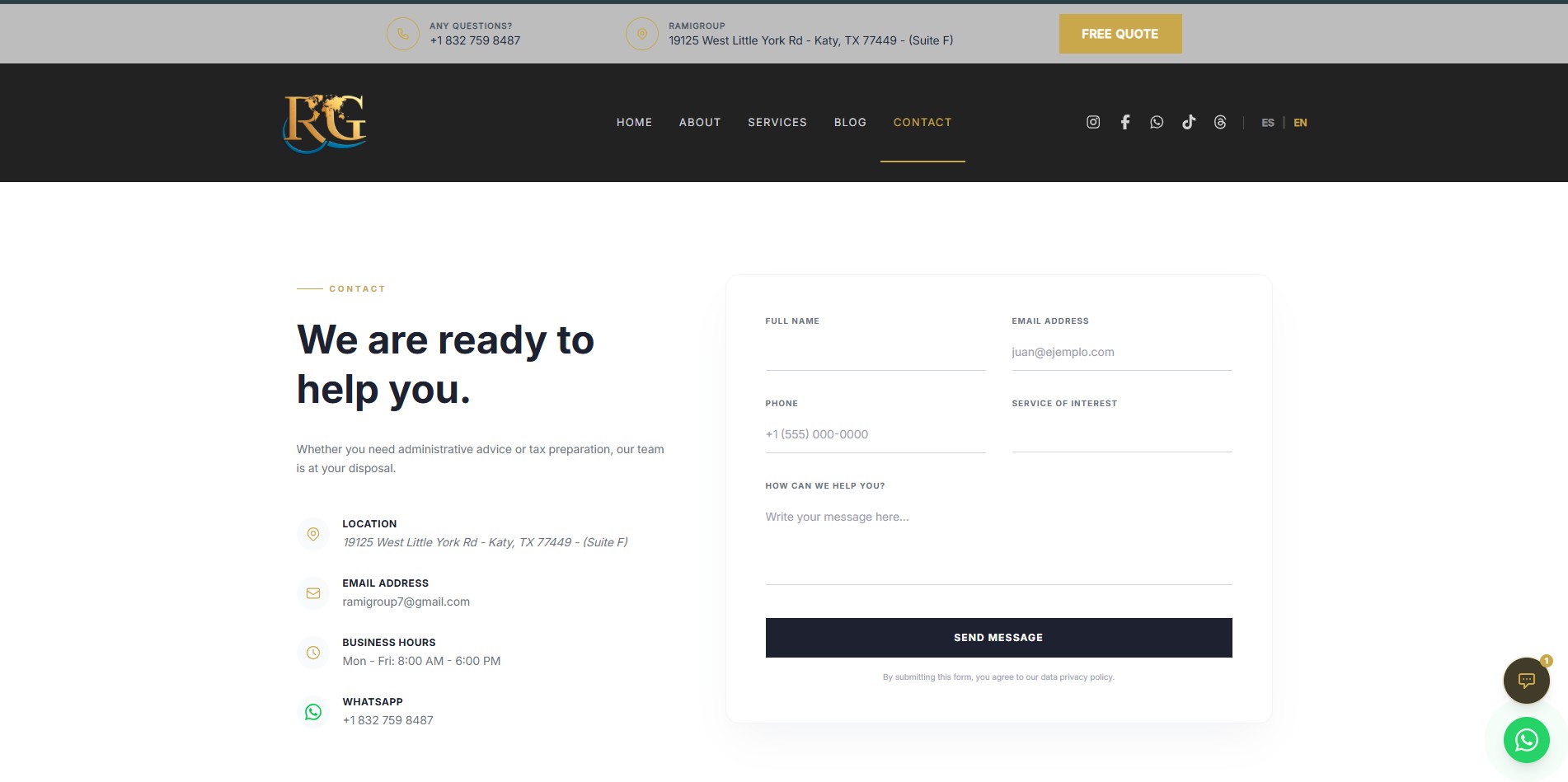Image resolution: width=1568 pixels, height=782 pixels.
Task: Click the Free Quote button
Action: [x=1120, y=34]
